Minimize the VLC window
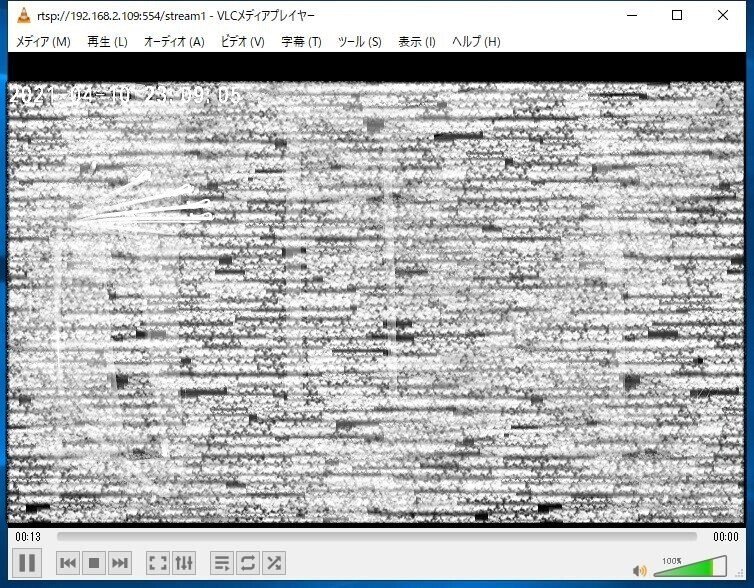This screenshot has height=588, width=754. point(632,15)
